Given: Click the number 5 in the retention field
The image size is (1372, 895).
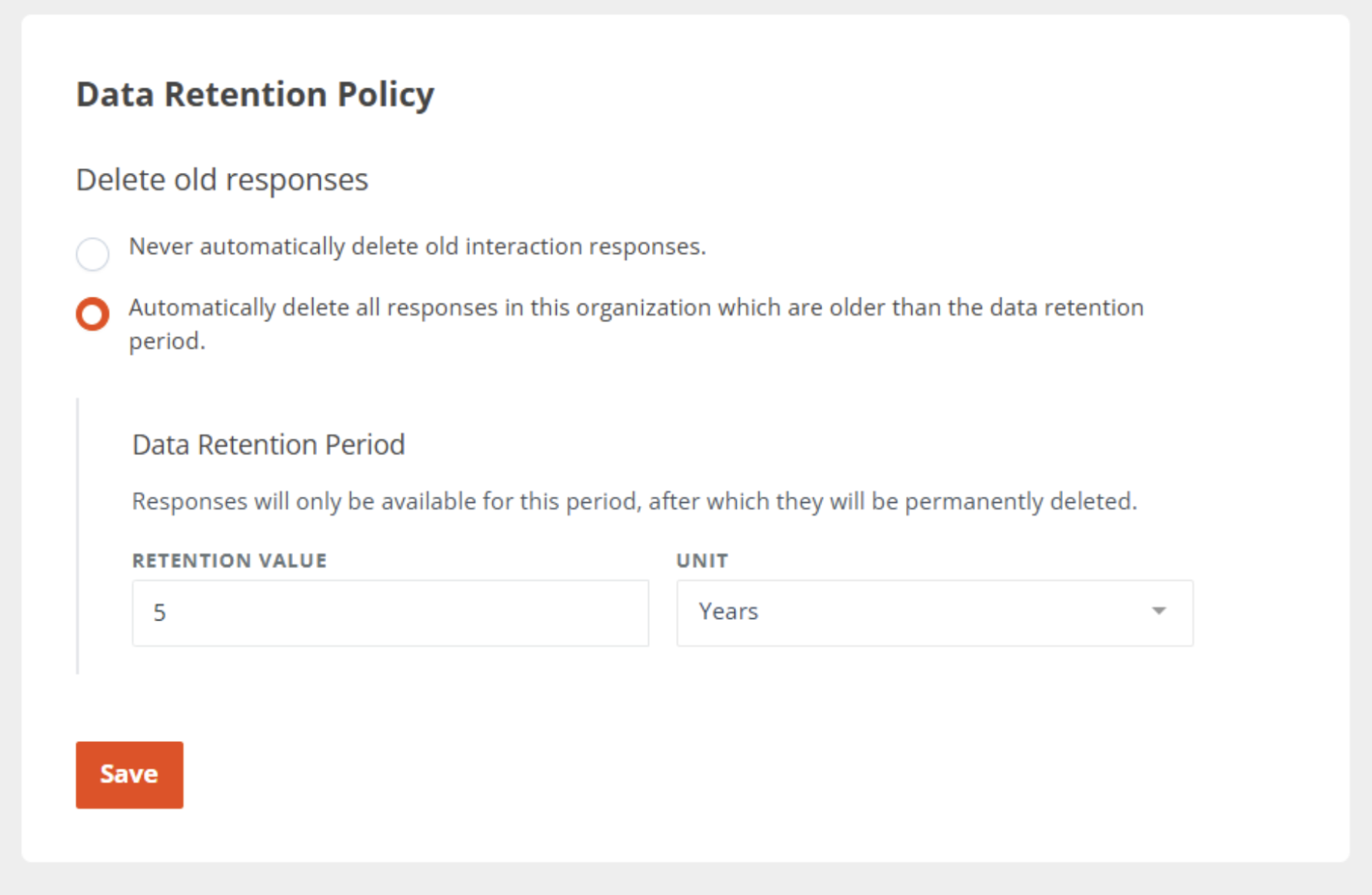Looking at the screenshot, I should tap(159, 613).
